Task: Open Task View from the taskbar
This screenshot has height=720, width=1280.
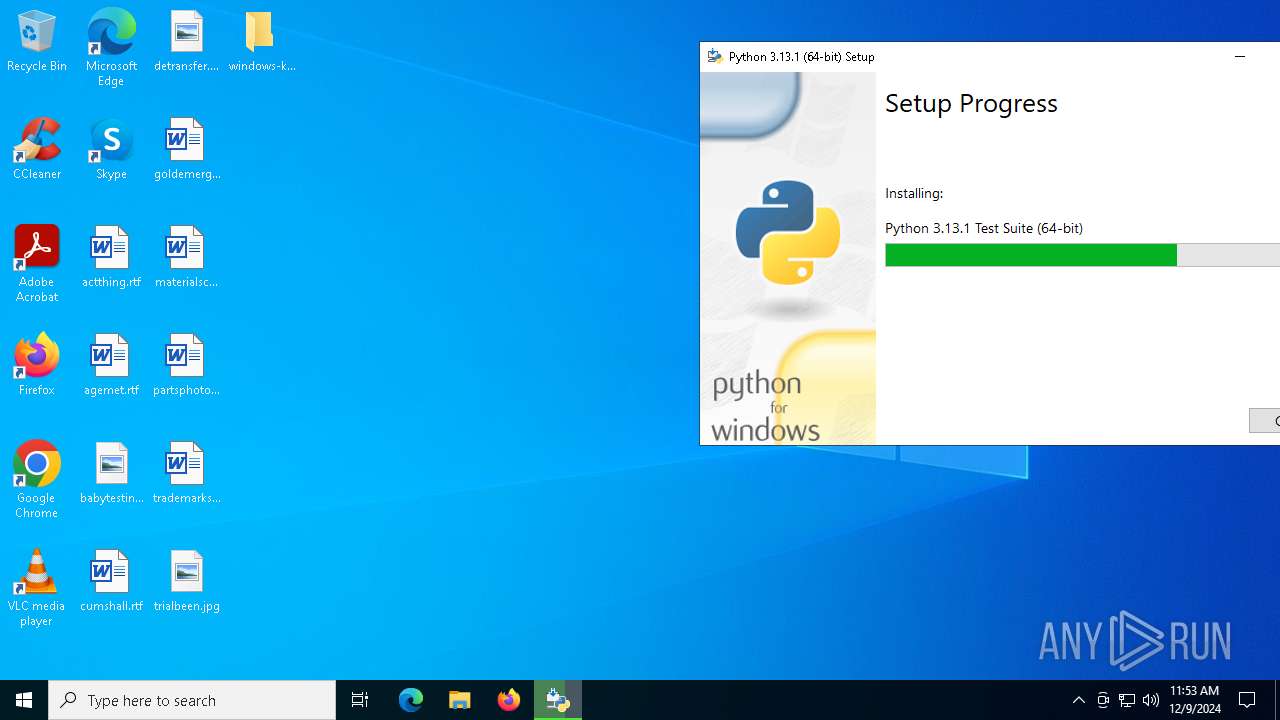Action: (360, 700)
